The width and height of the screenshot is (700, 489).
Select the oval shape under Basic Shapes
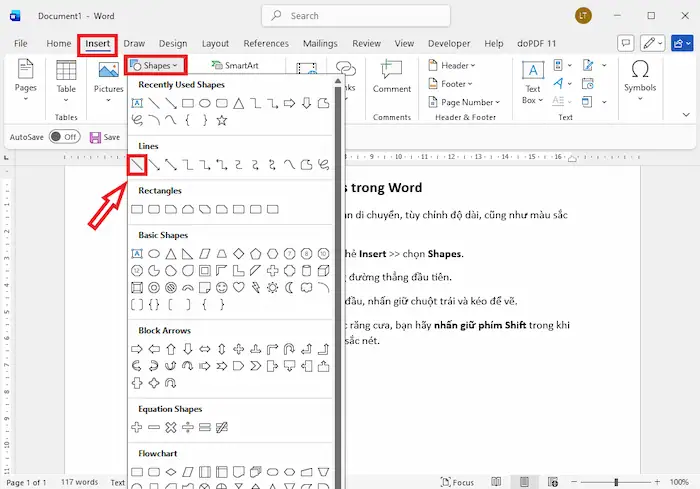[x=154, y=254]
